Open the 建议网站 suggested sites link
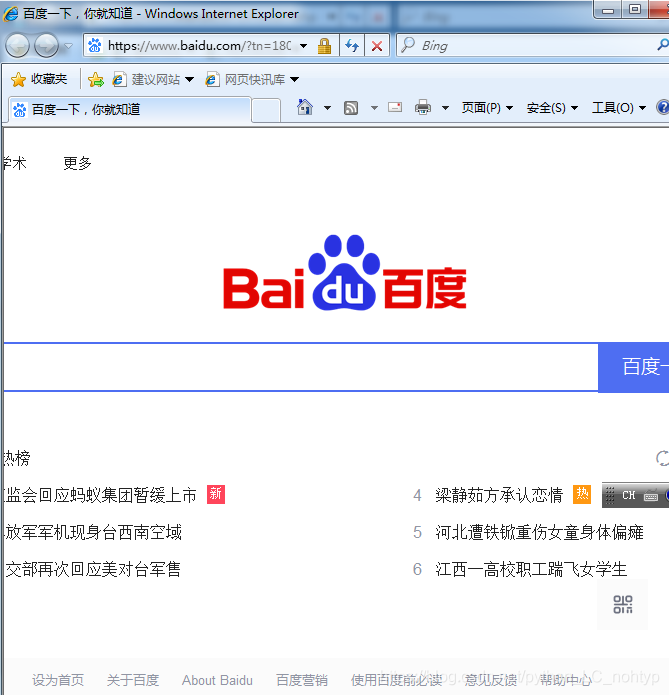Screen dimensions: 669x695 [x=146, y=80]
